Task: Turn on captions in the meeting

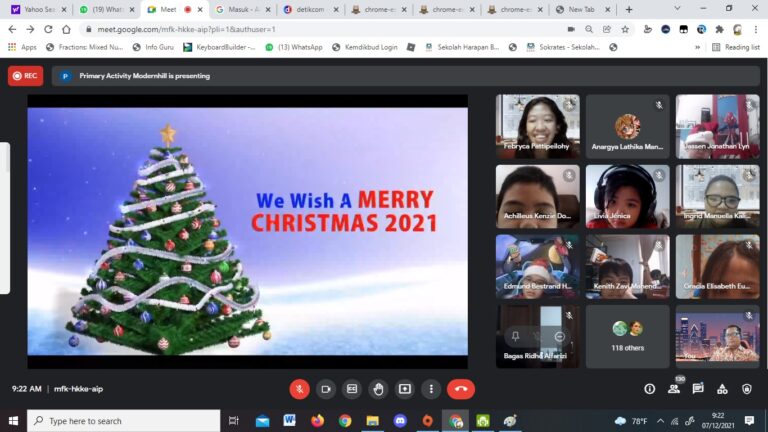Action: click(352, 389)
